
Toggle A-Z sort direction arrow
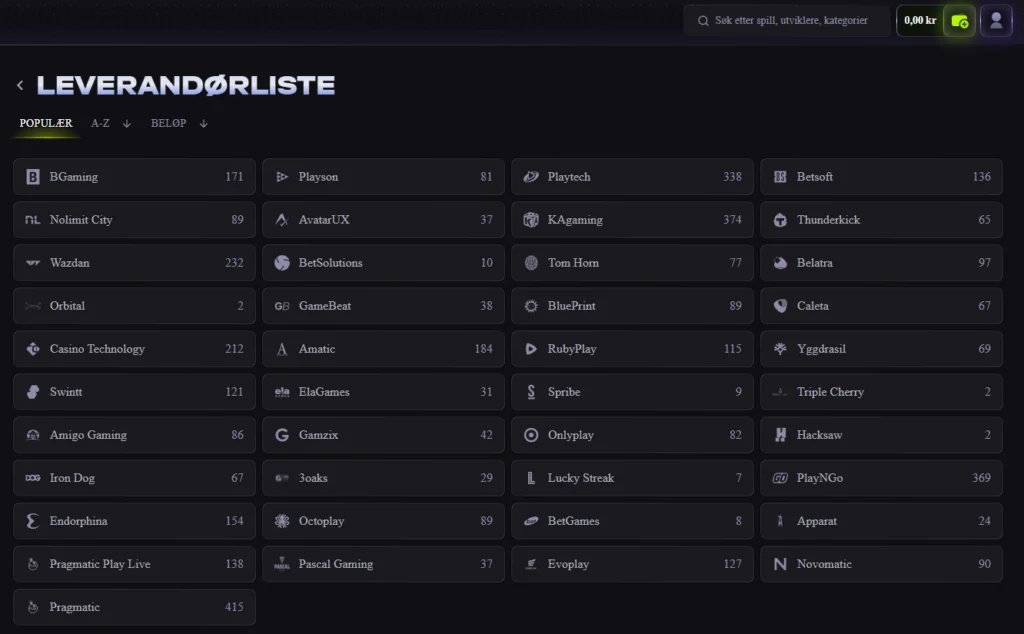[127, 123]
